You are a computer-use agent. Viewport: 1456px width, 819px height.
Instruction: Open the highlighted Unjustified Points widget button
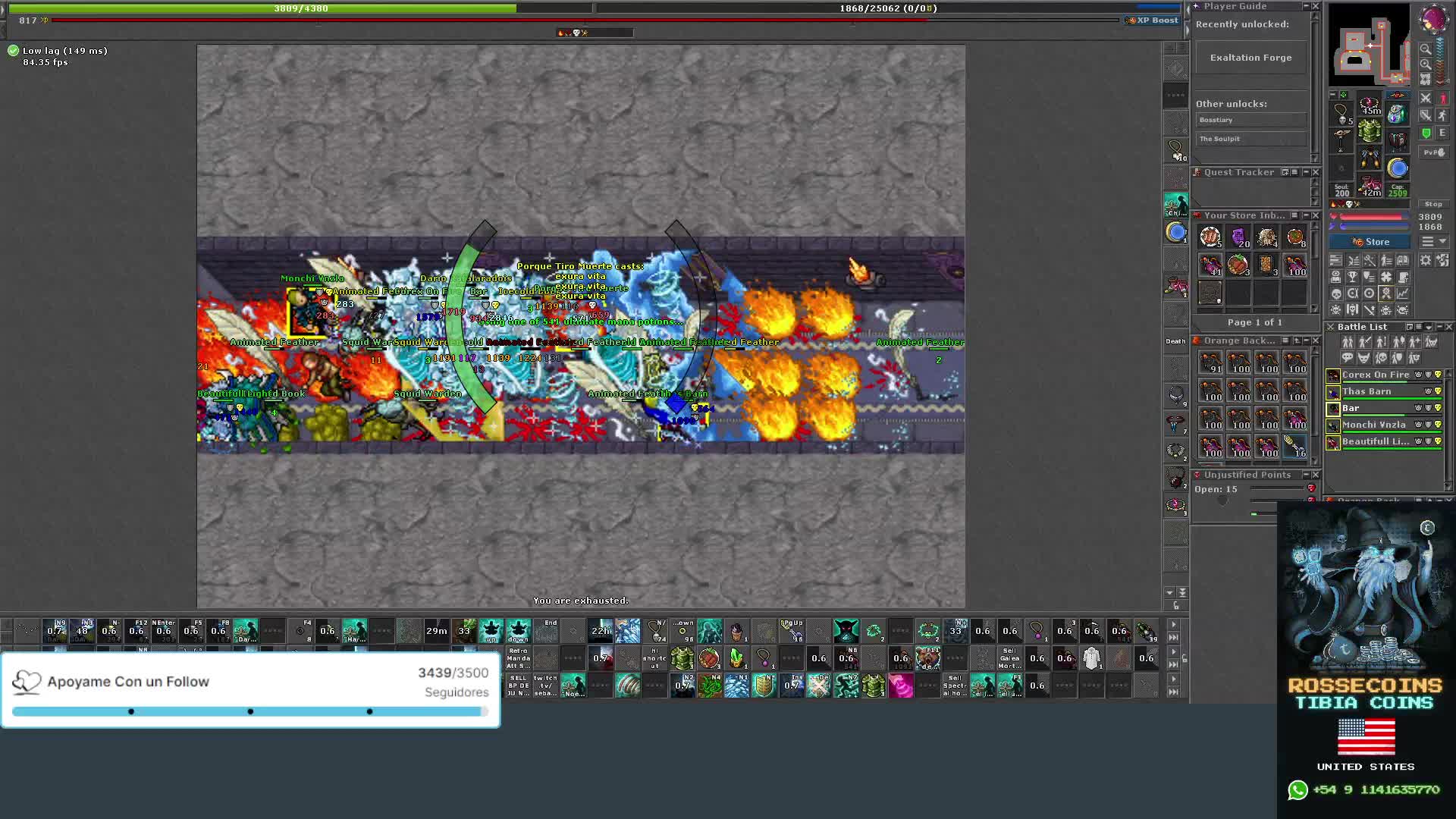coord(1385,293)
